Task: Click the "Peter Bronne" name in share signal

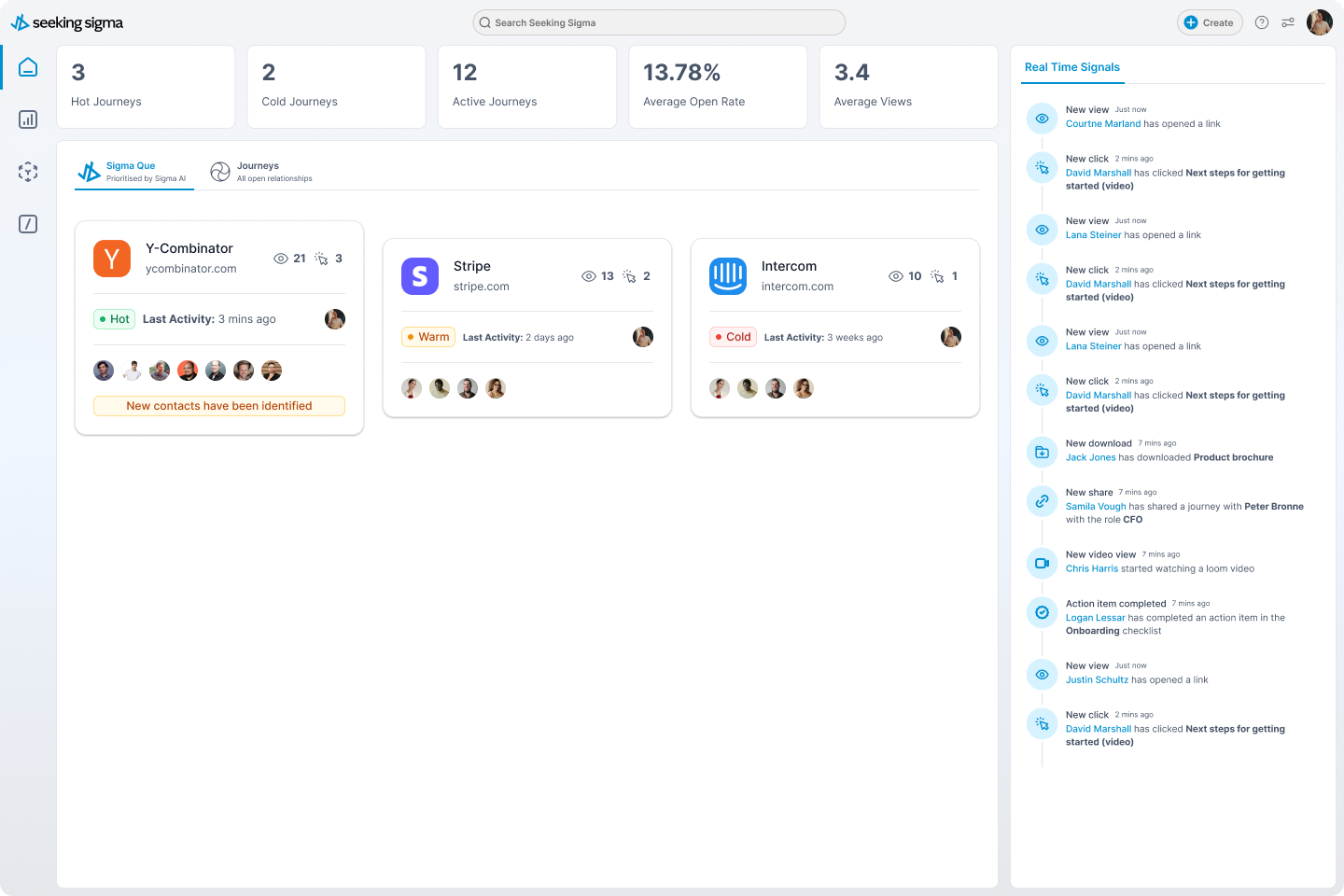Action: coord(1274,507)
